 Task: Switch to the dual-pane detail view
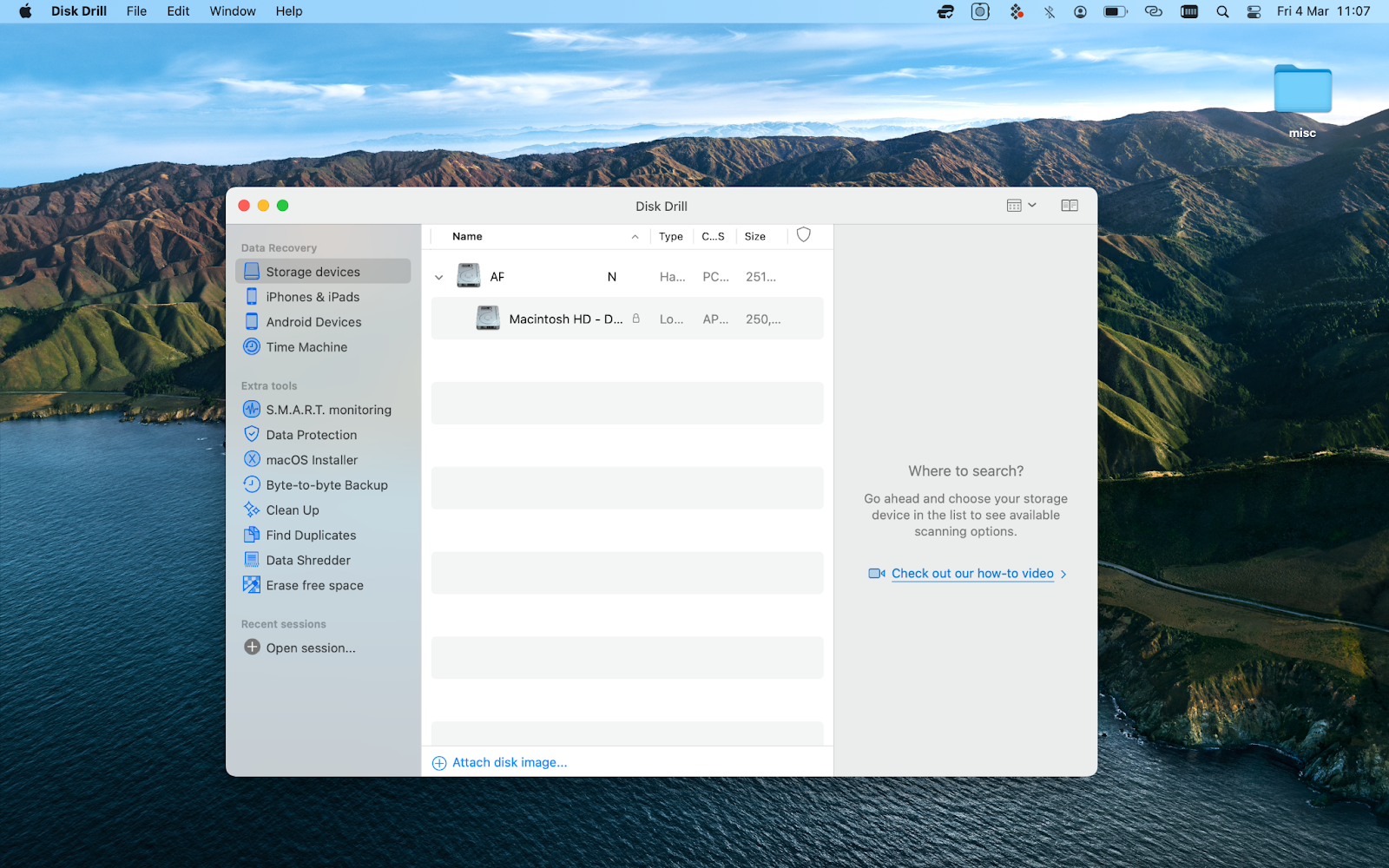[1069, 205]
